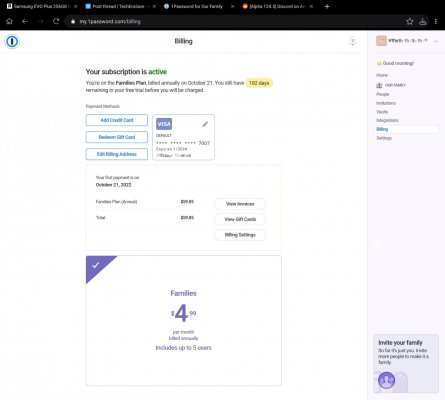This screenshot has height=400, width=445.
Task: Close the Discord Alpha tab
Action: [311, 6]
